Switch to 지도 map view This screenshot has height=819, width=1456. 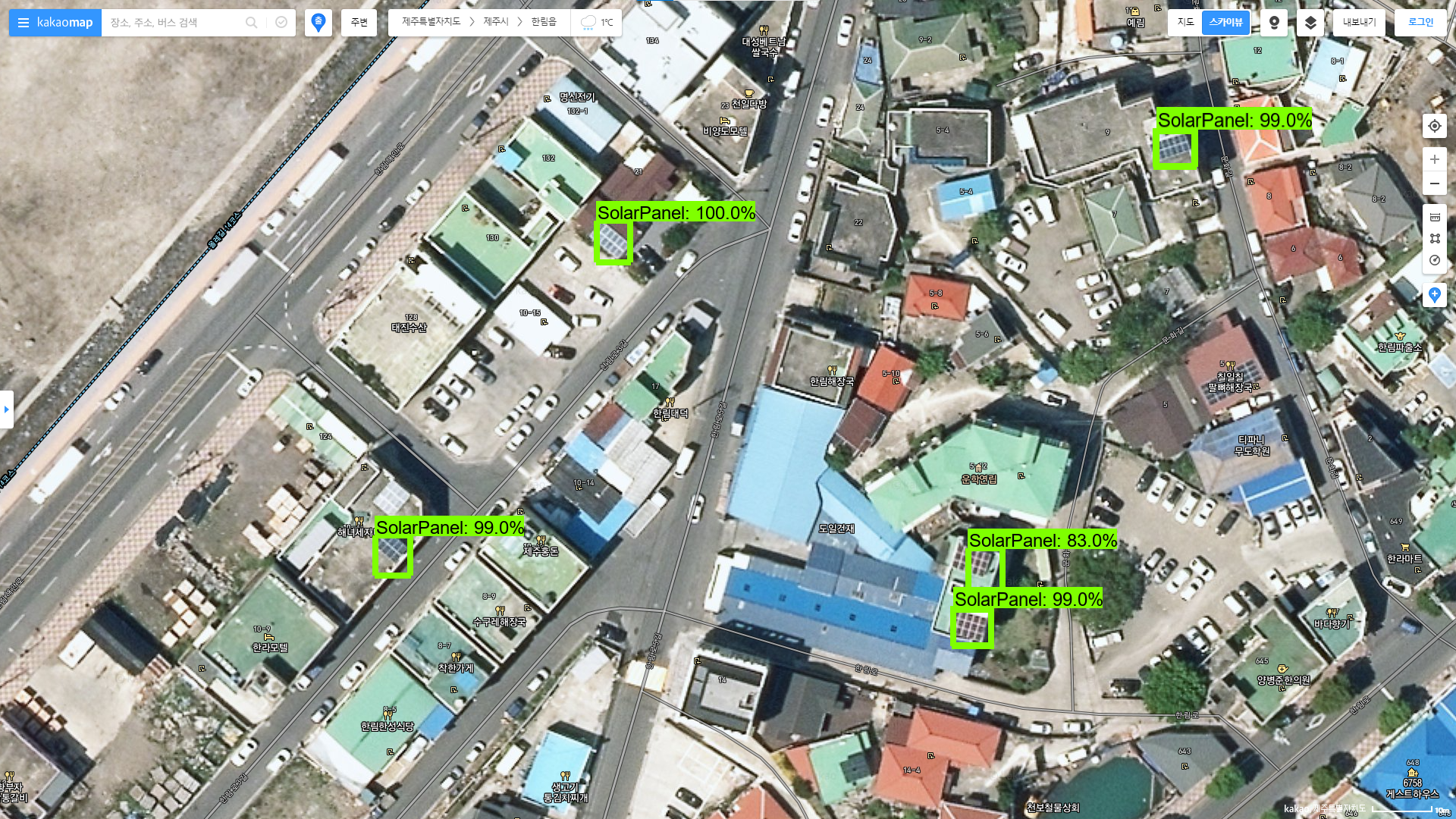pos(1185,23)
